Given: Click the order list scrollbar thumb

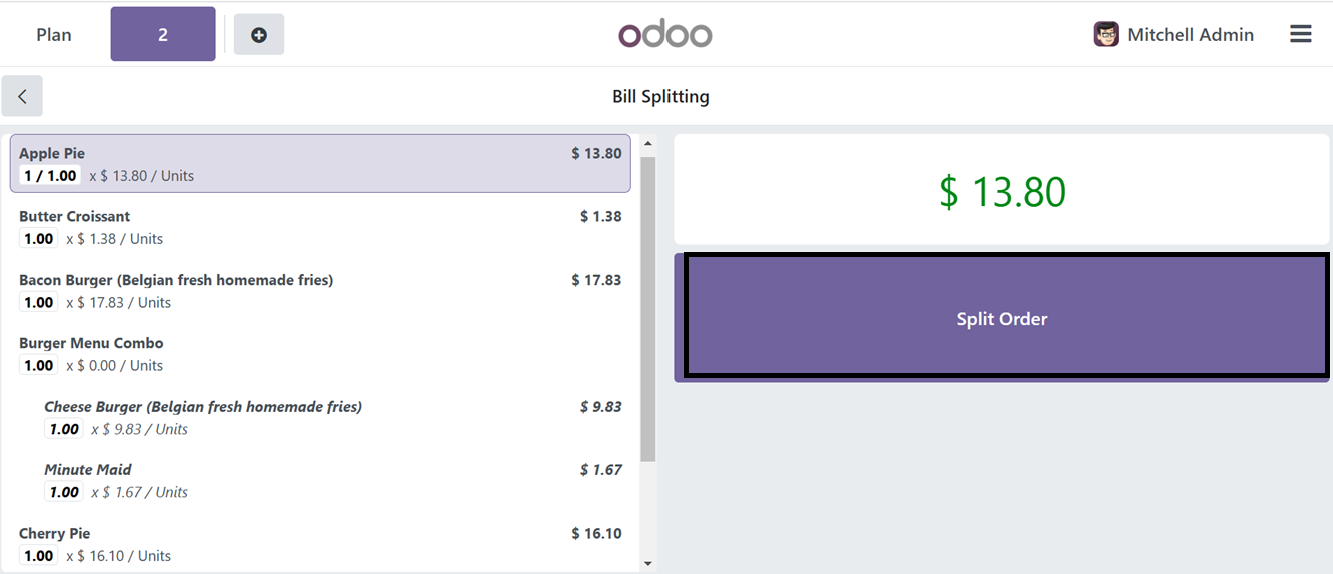Looking at the screenshot, I should coord(648,309).
